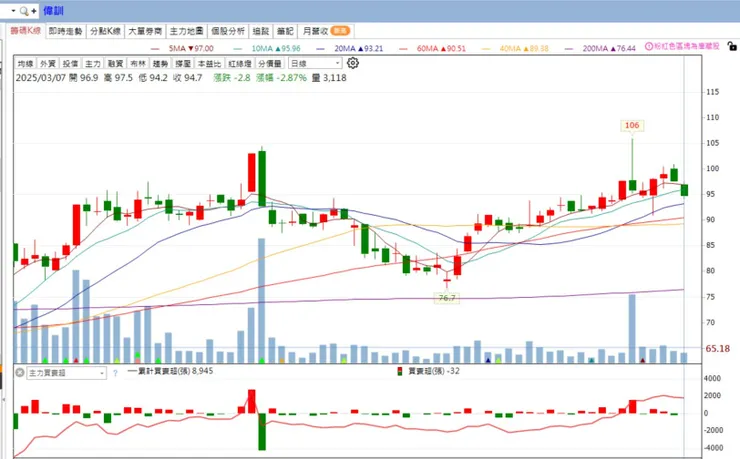Toggle the 分價量 overlay button

click(269, 63)
